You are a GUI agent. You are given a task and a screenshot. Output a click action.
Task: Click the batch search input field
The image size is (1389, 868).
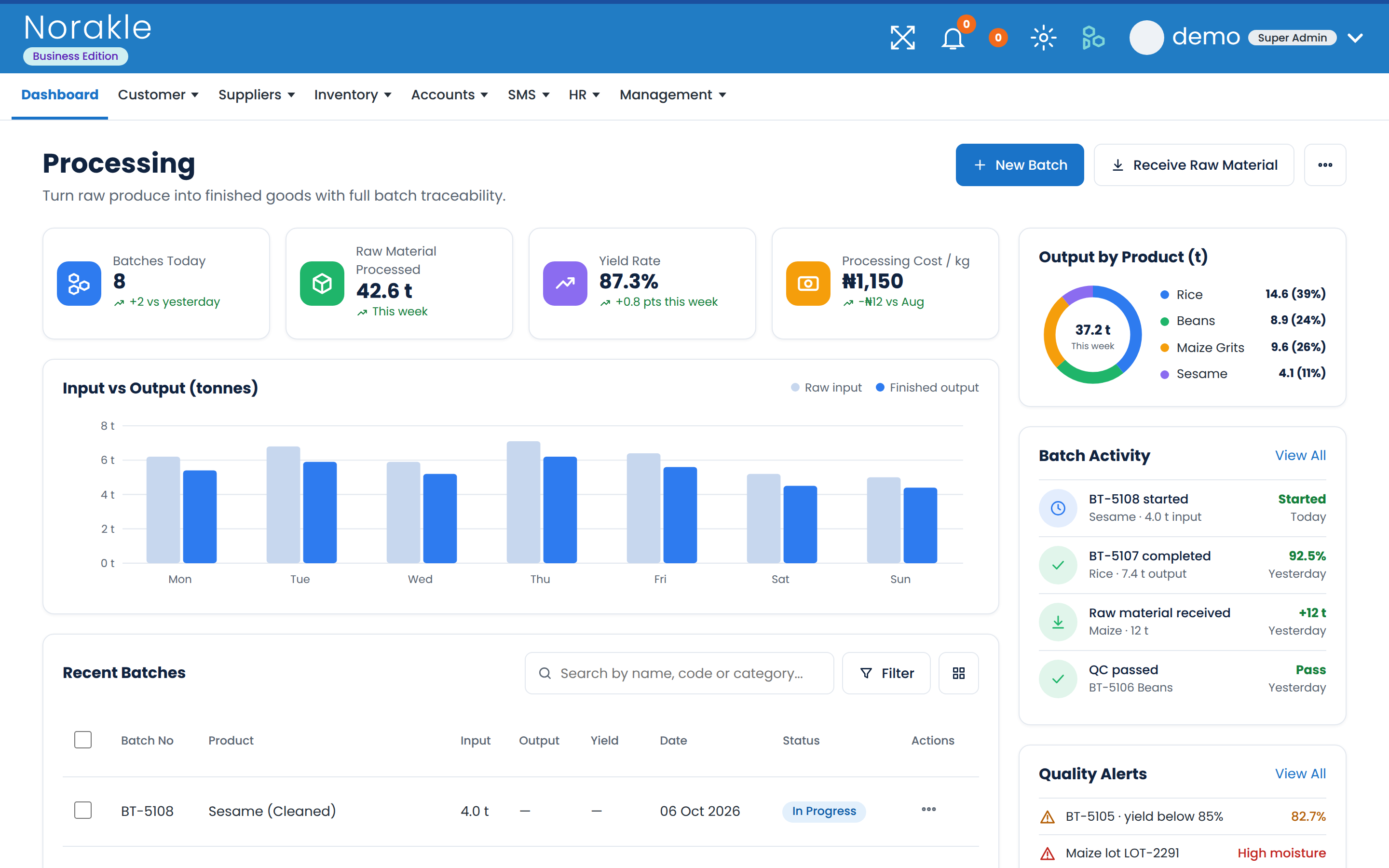(679, 673)
